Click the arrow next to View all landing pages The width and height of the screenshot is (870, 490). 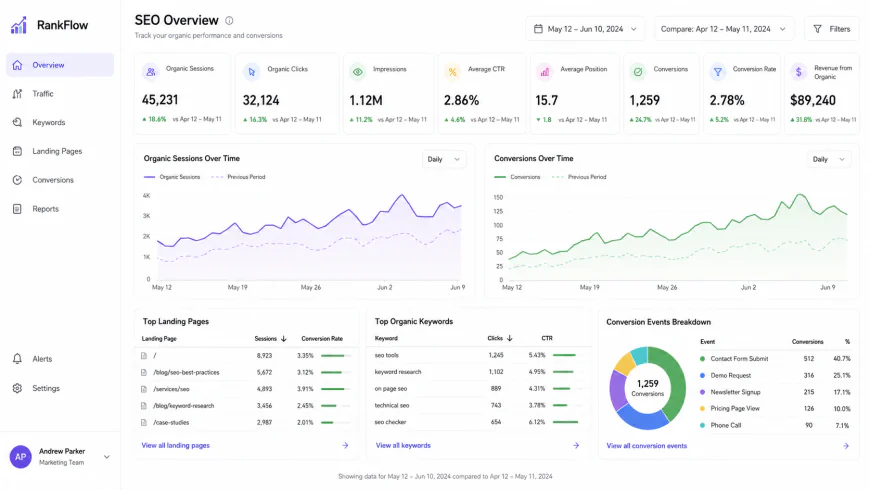pos(345,446)
